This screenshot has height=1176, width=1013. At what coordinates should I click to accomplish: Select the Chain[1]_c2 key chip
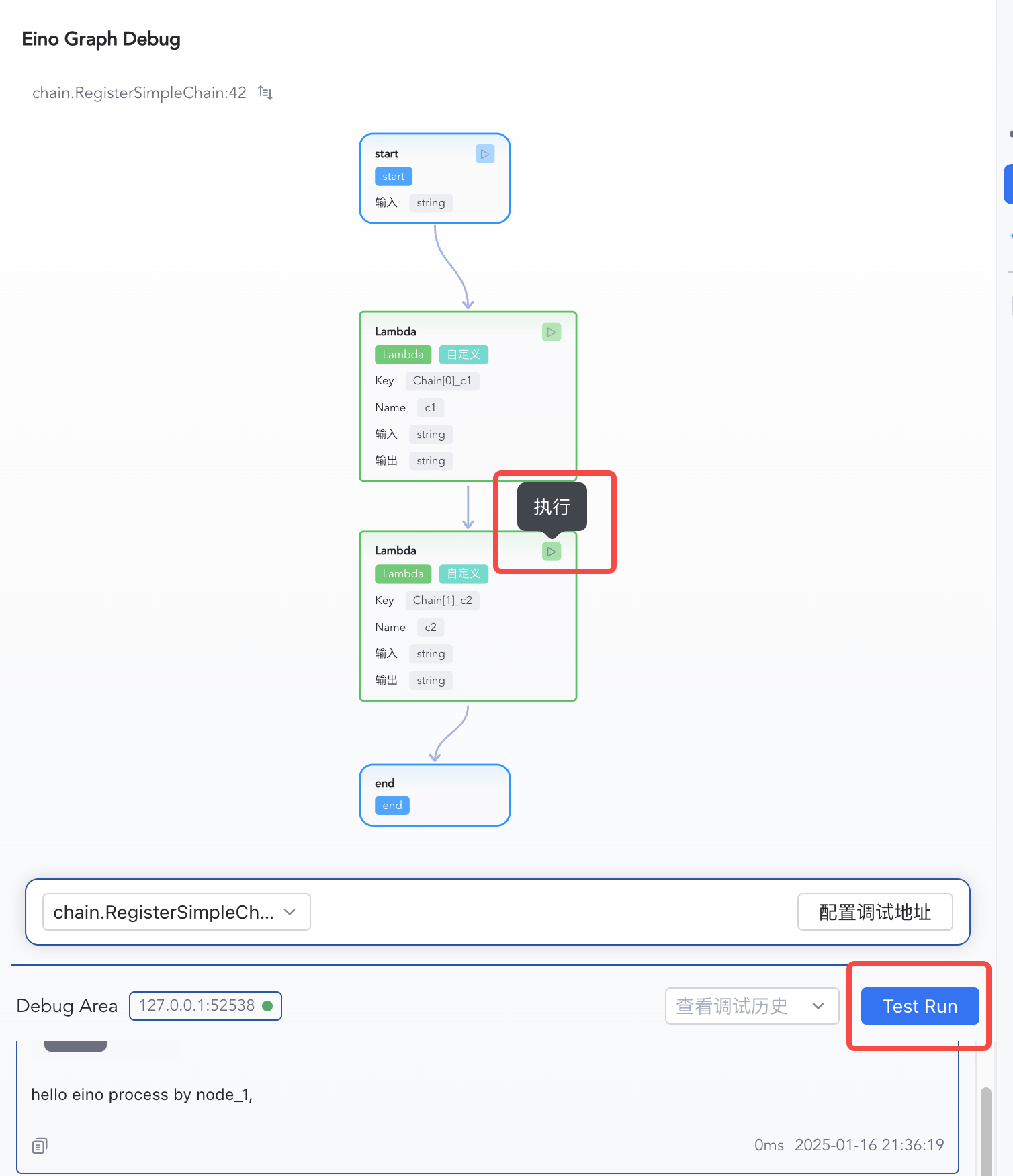click(442, 601)
